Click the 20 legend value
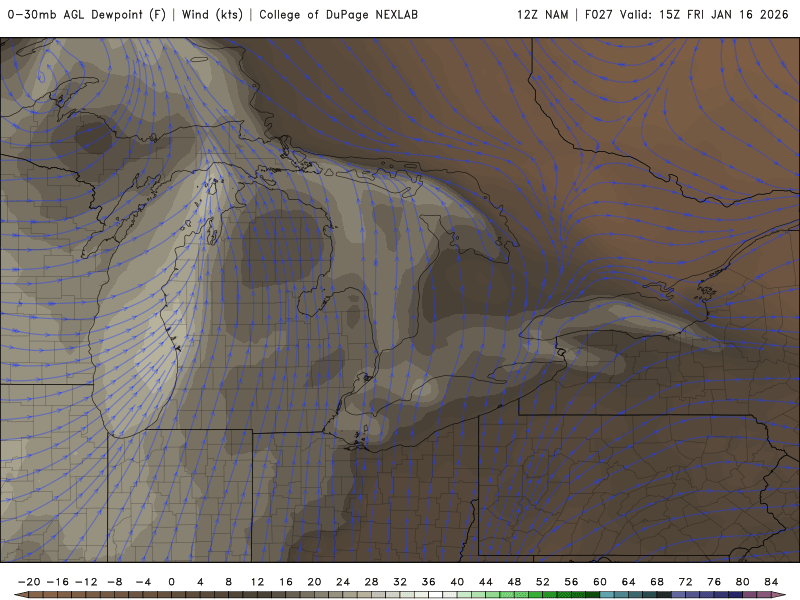 click(314, 582)
